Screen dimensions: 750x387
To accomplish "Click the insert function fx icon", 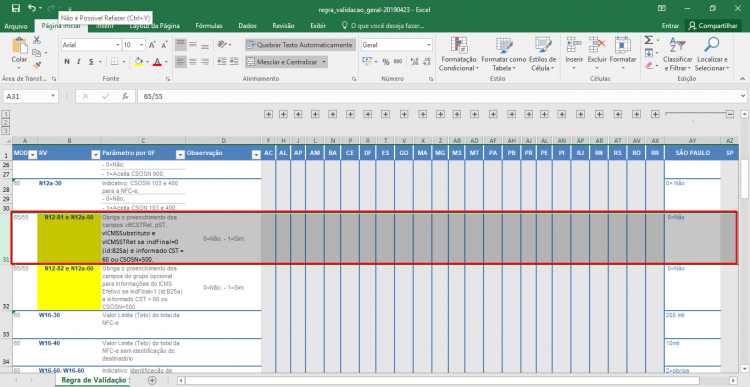I will pyautogui.click(x=125, y=96).
